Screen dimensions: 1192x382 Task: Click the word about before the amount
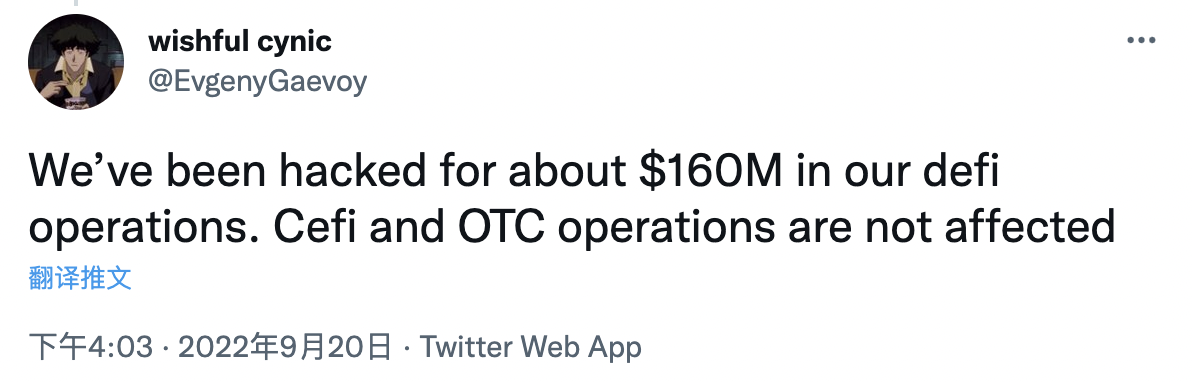click(x=564, y=172)
